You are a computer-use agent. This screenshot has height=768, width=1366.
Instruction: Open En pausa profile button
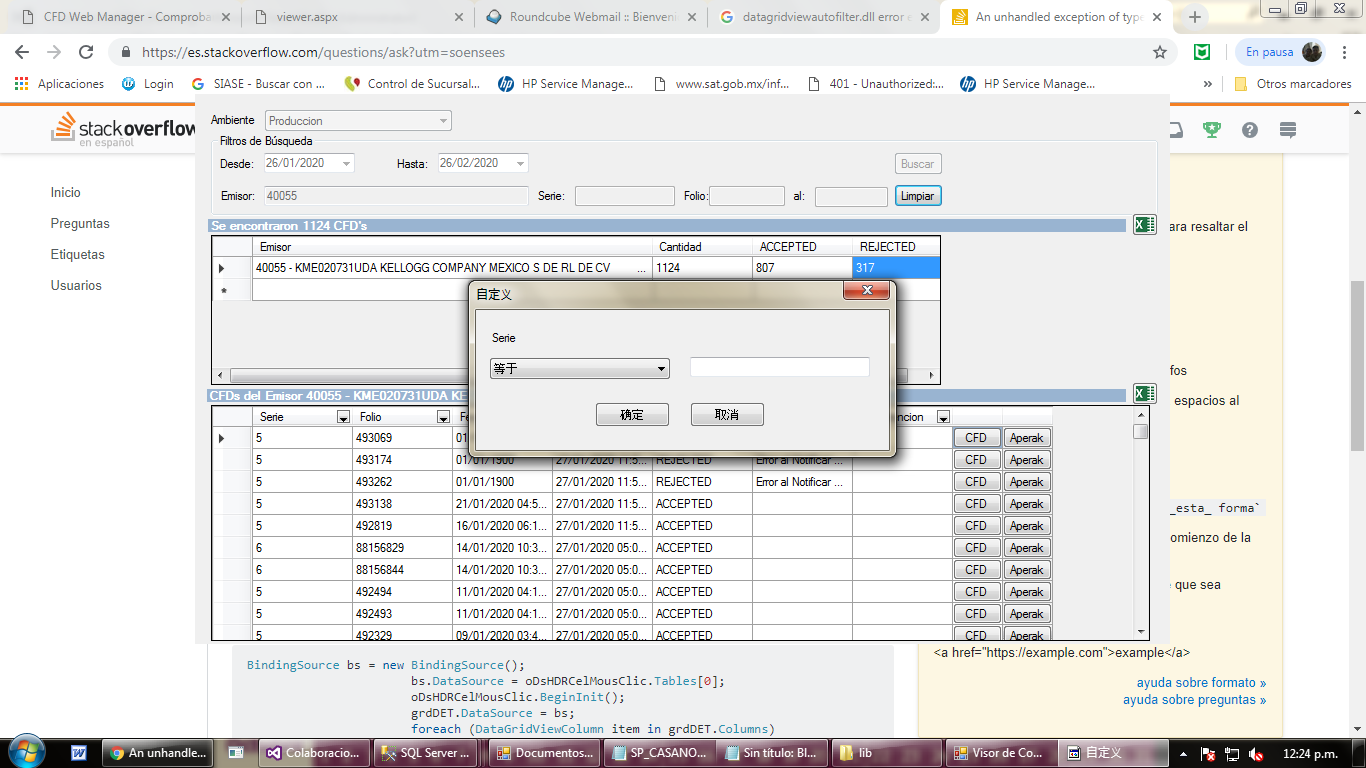[1282, 52]
